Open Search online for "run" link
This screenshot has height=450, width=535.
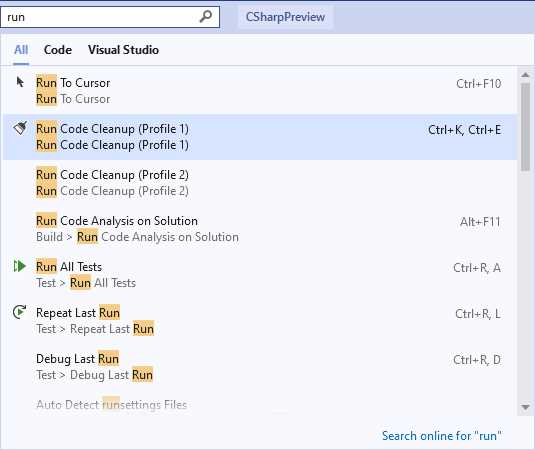coord(442,436)
